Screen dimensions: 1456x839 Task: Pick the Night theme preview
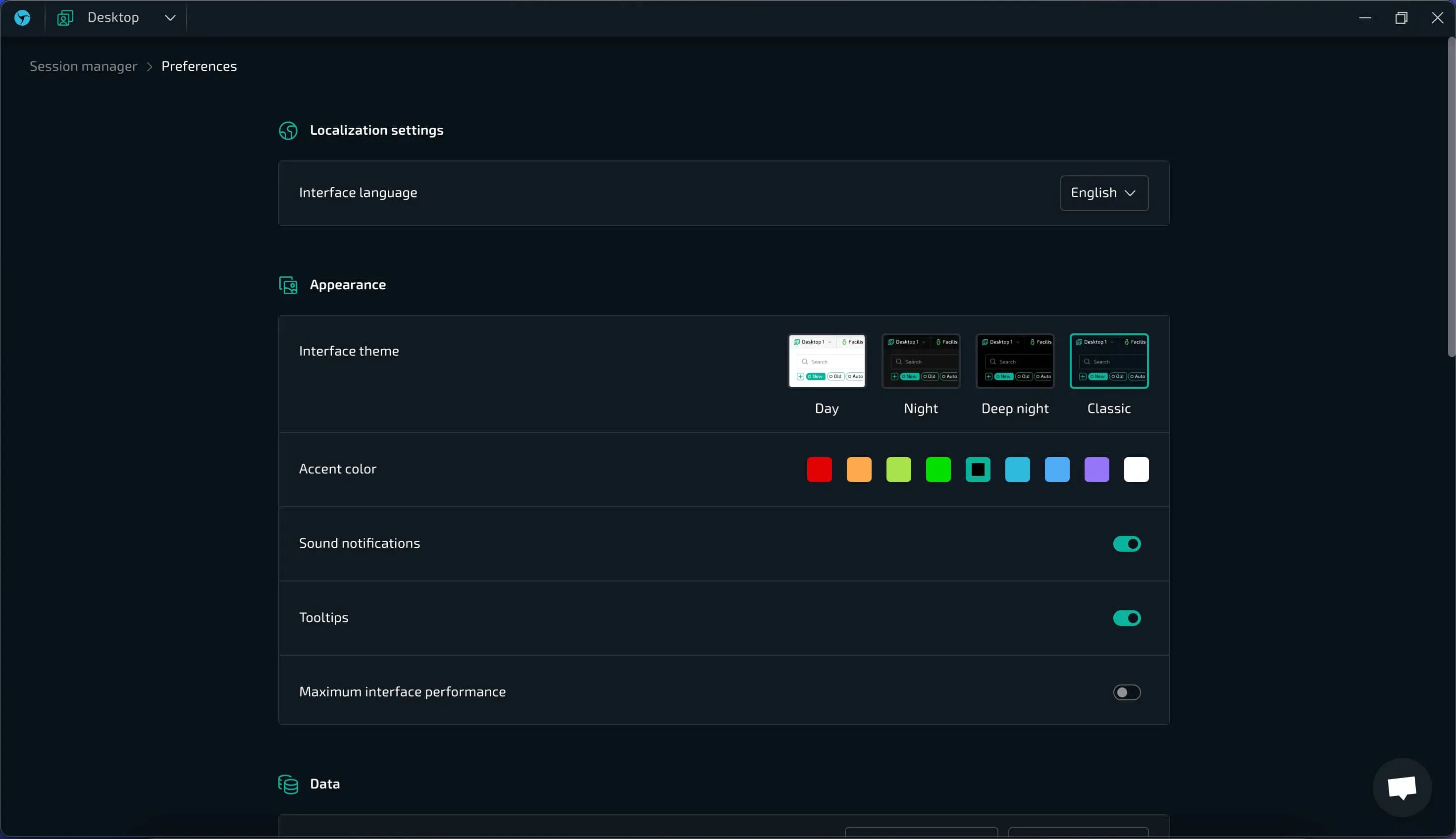click(921, 361)
